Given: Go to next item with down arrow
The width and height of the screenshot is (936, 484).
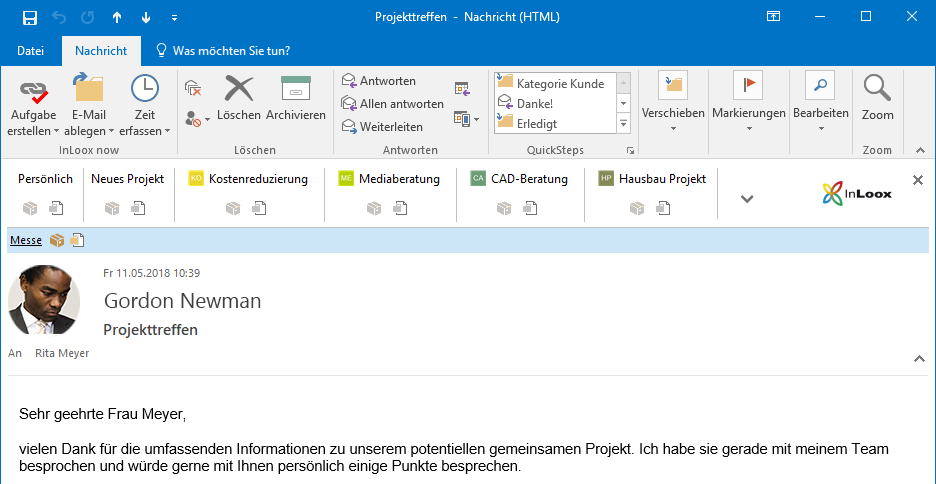Looking at the screenshot, I should click(x=146, y=18).
